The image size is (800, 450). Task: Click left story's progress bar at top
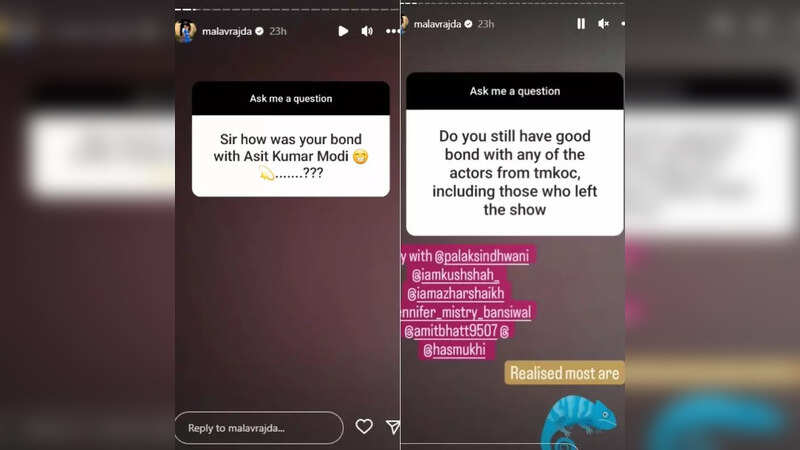[287, 9]
